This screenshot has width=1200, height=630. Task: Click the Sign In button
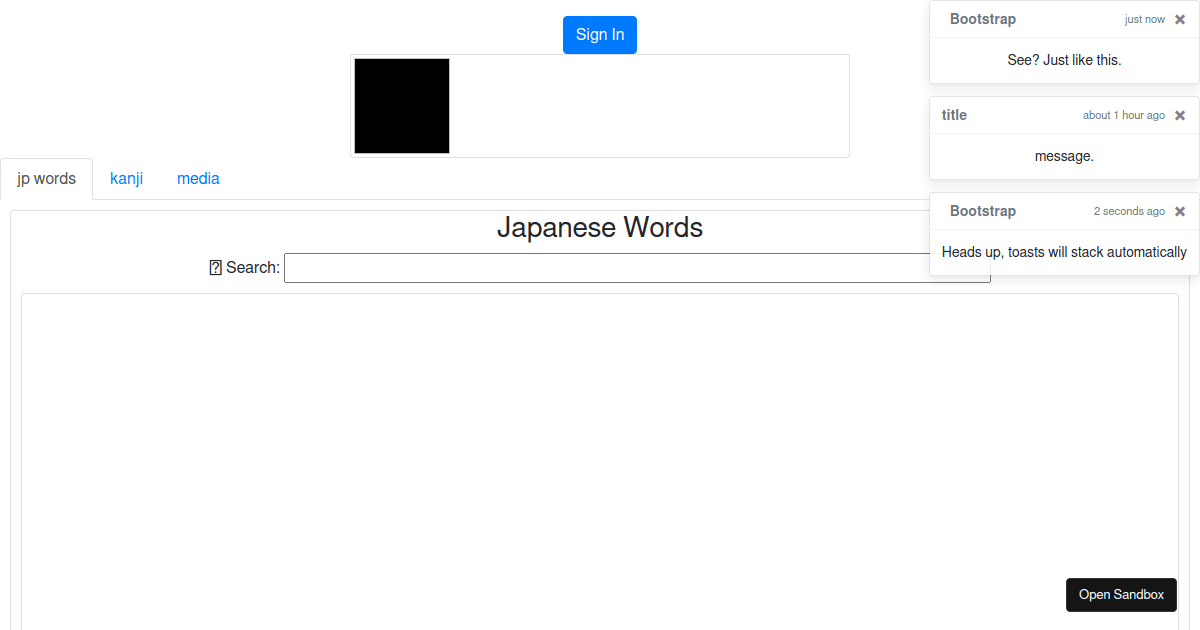599,34
